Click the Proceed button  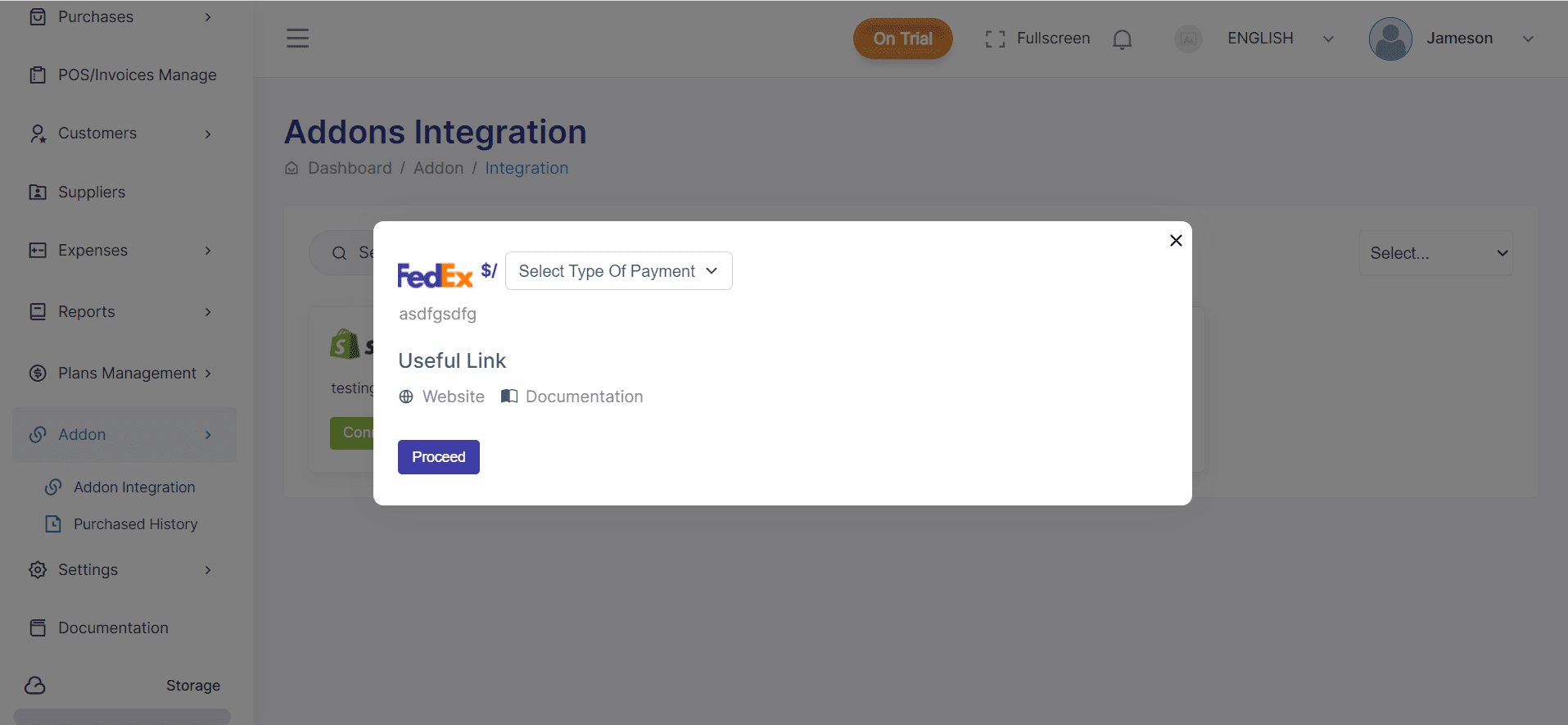click(439, 457)
